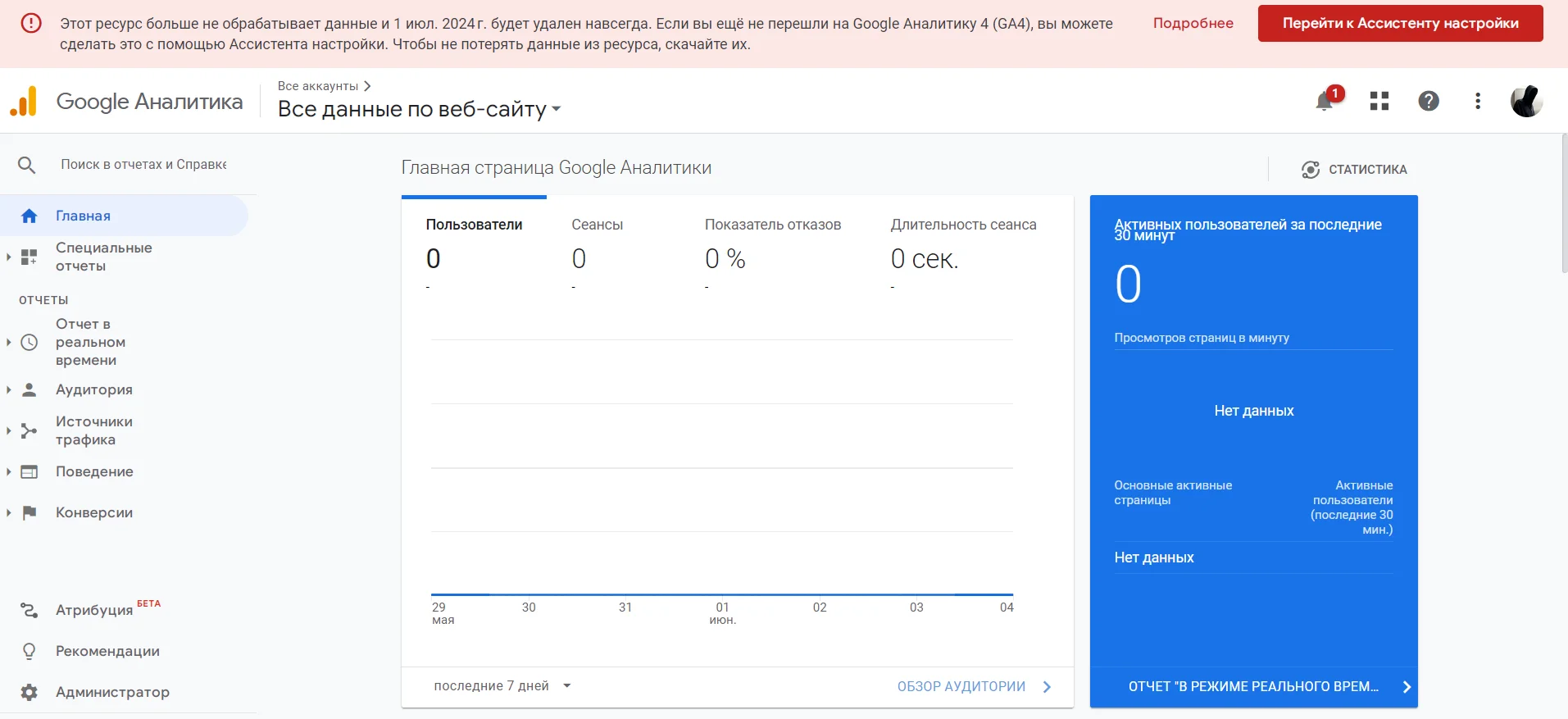
Task: Open Конверсии menu item
Action: (x=94, y=512)
